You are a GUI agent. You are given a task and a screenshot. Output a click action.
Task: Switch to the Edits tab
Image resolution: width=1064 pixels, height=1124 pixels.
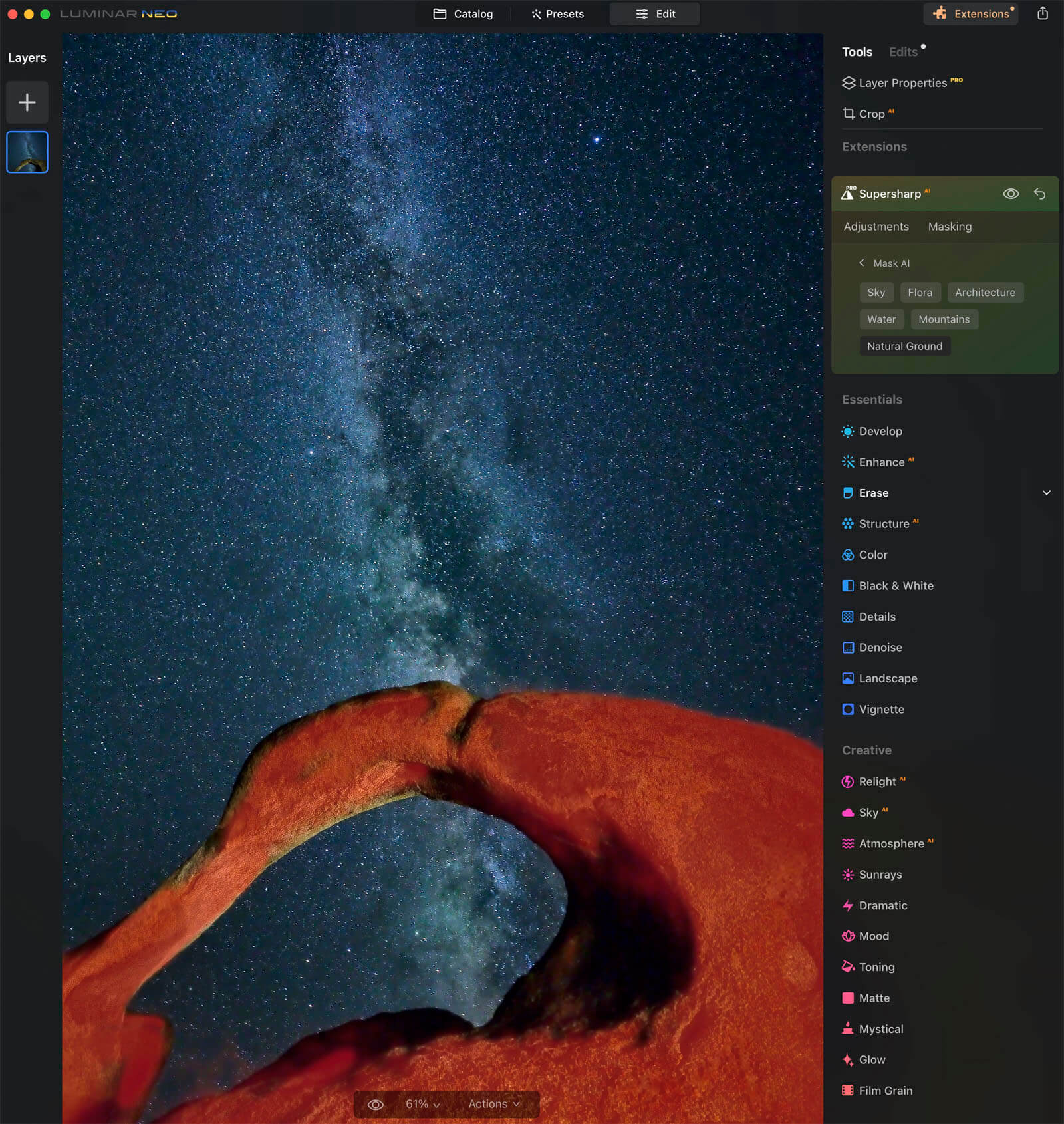point(902,52)
